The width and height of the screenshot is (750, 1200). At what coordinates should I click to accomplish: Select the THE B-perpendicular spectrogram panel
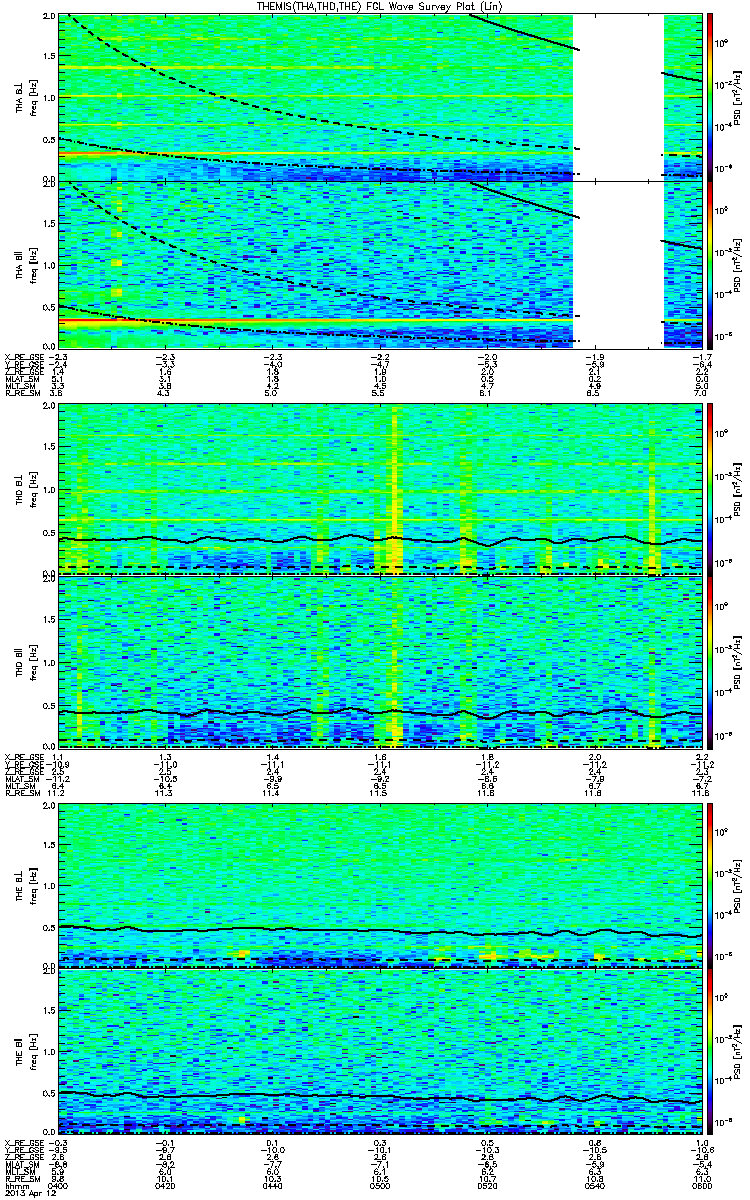click(381, 885)
